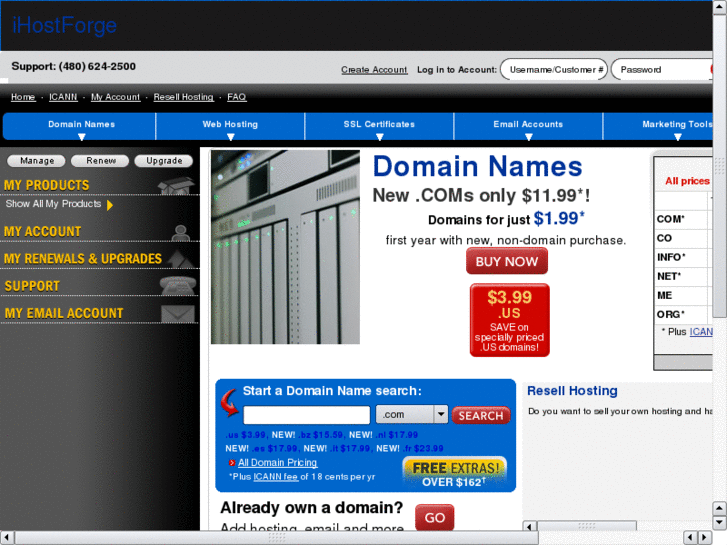Open the Email Accounts menu tab
The image size is (727, 545).
(528, 126)
